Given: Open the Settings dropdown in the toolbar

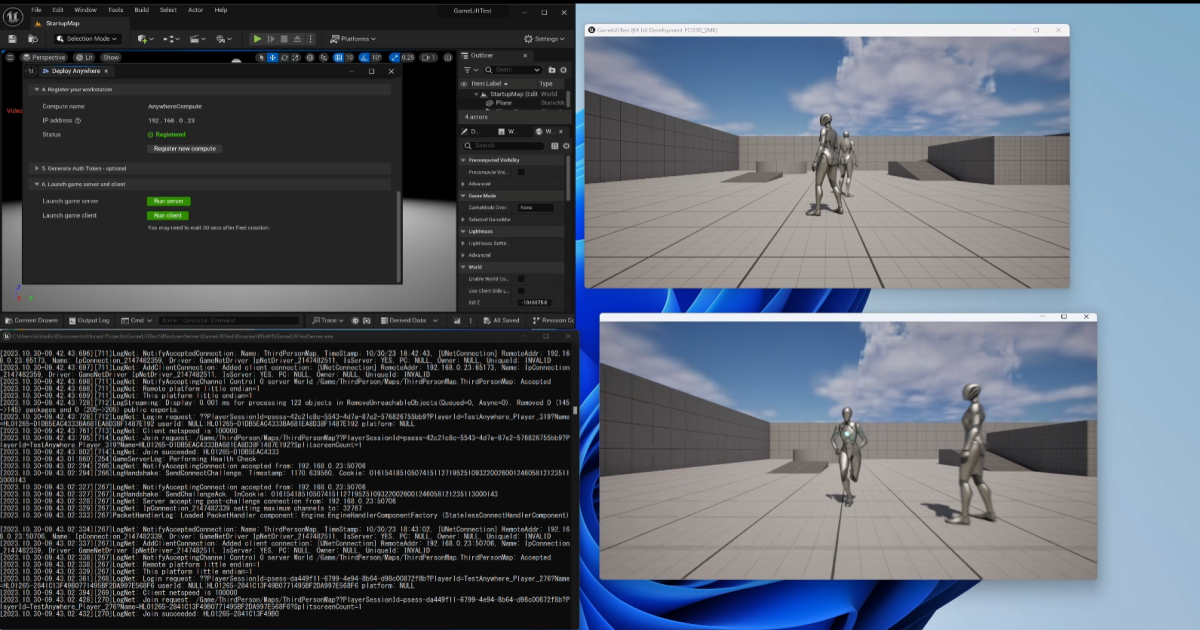Looking at the screenshot, I should pyautogui.click(x=546, y=39).
